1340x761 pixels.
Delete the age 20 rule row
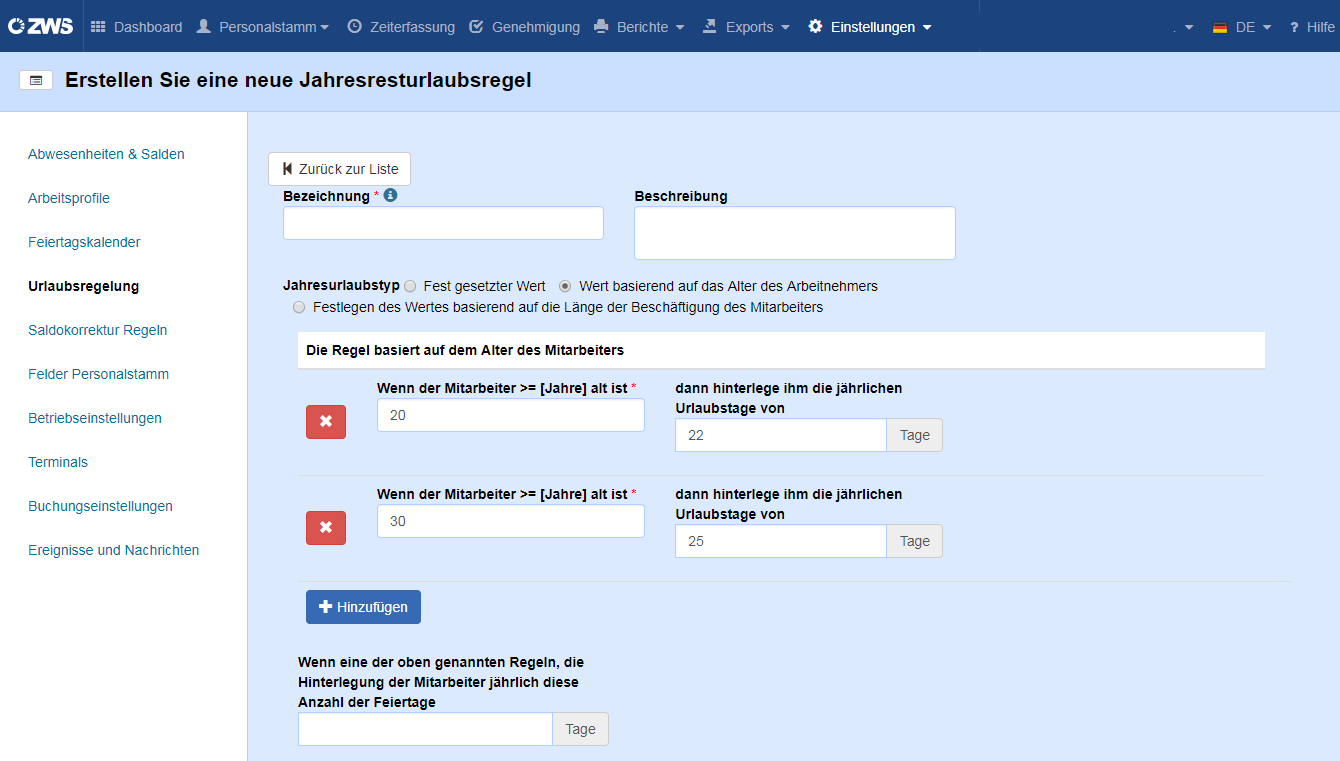[x=326, y=422]
